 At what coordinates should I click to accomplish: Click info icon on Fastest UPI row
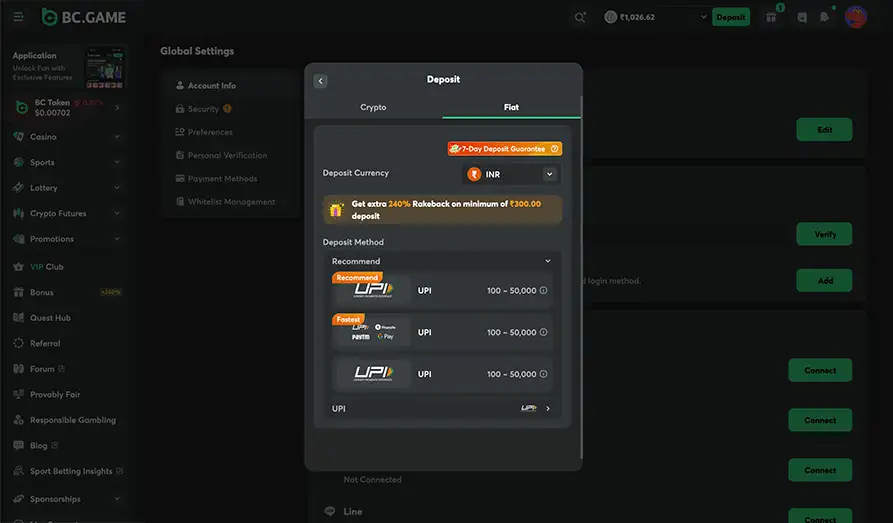[543, 332]
